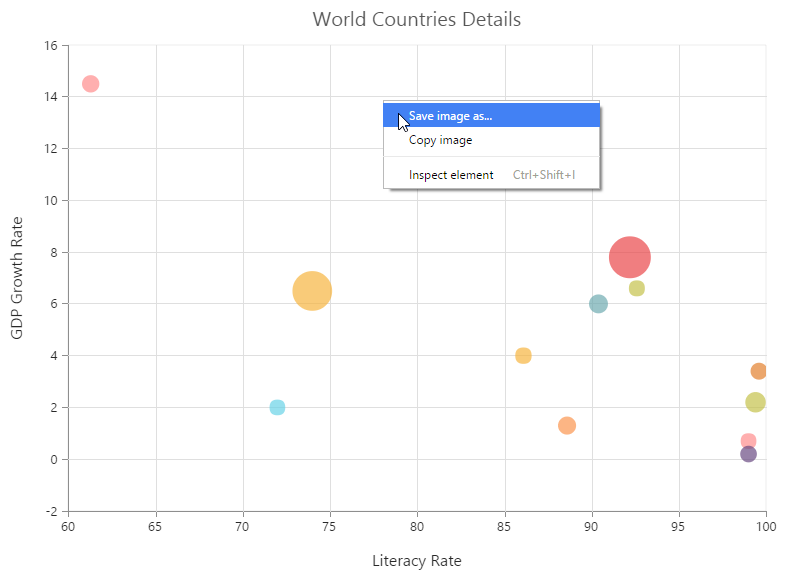Image resolution: width=785 pixels, height=576 pixels.
Task: Click the large red bubble
Action: pyautogui.click(x=629, y=257)
